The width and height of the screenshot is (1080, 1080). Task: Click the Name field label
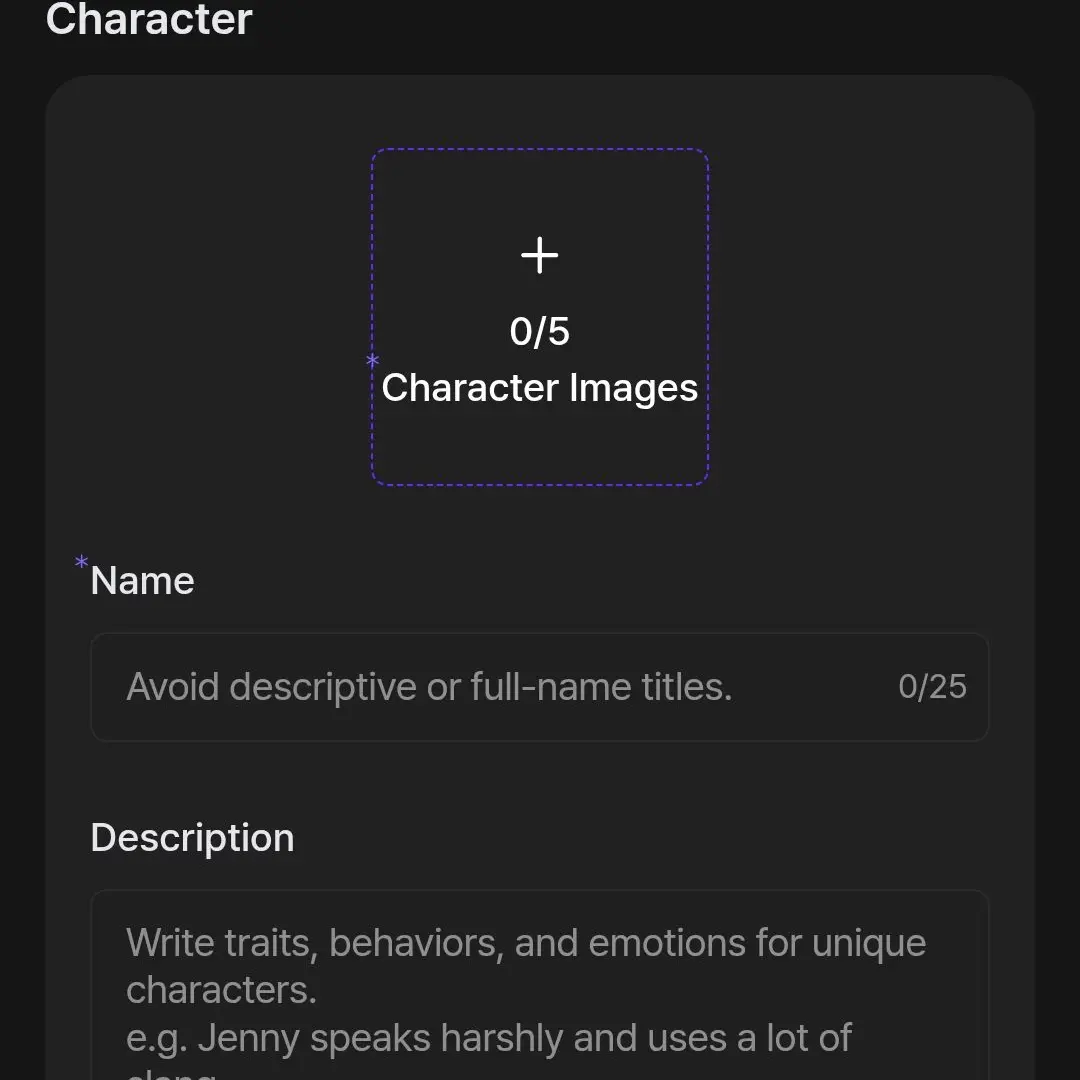pos(143,581)
